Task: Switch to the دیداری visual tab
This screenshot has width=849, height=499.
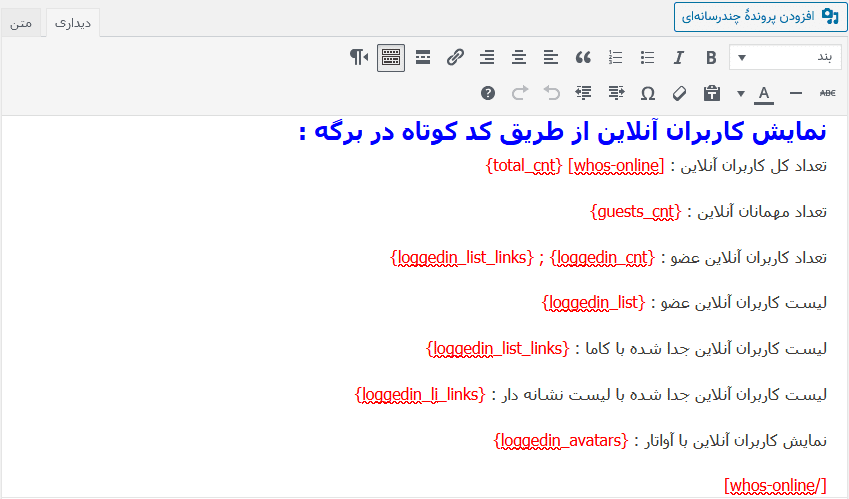Action: 73,23
